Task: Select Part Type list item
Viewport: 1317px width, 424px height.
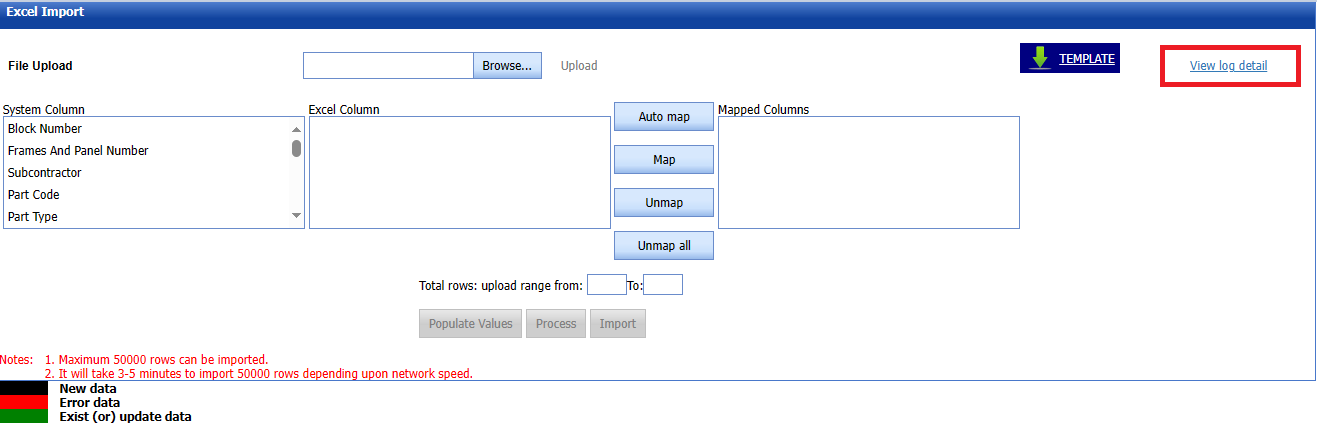Action: click(33, 217)
